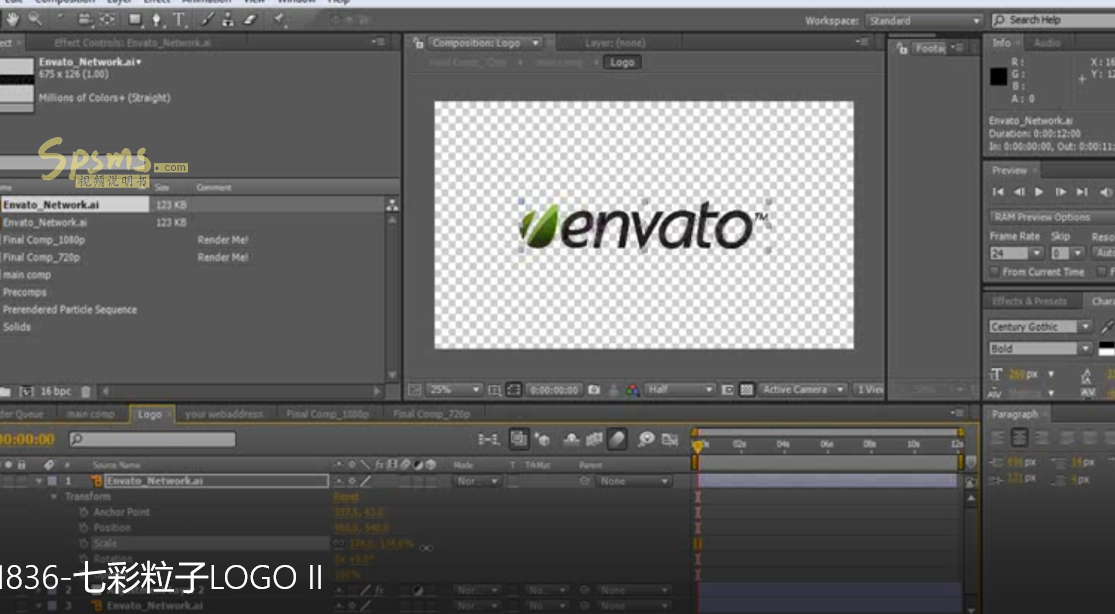The image size is (1115, 614).
Task: Open Century Gothic font dropdown
Action: (1040, 327)
